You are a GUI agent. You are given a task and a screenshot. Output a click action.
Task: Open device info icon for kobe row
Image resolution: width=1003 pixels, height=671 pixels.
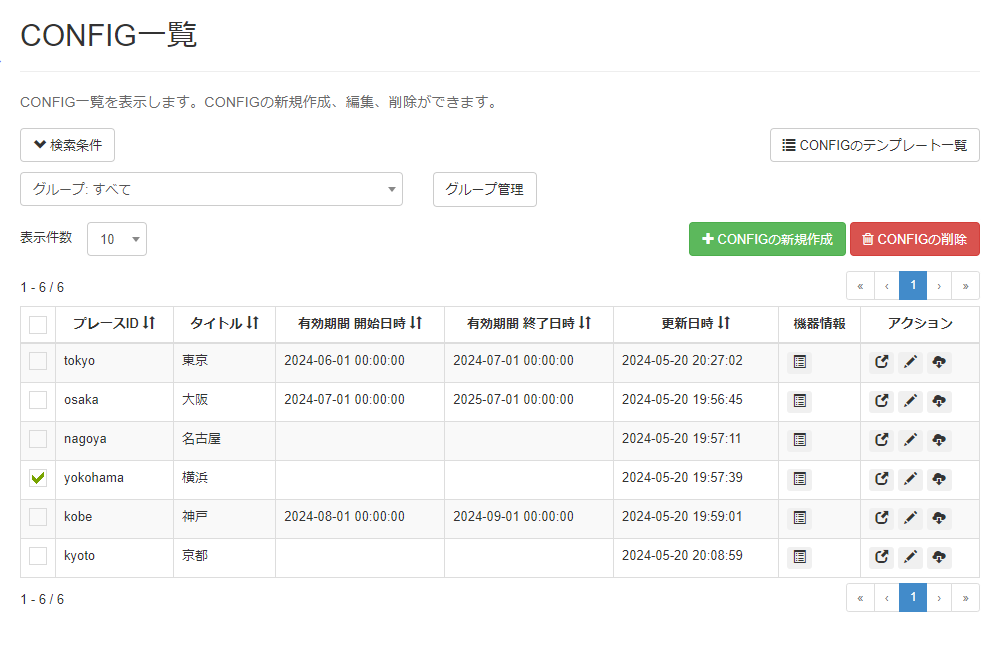click(799, 518)
